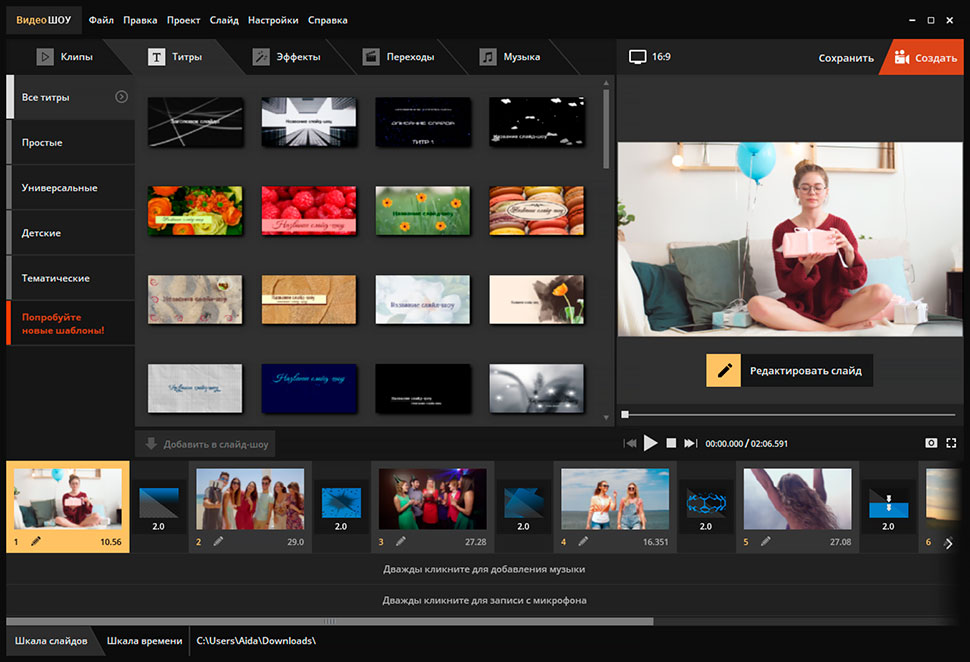
Task: Switch to Шкала времени view
Action: click(x=144, y=641)
